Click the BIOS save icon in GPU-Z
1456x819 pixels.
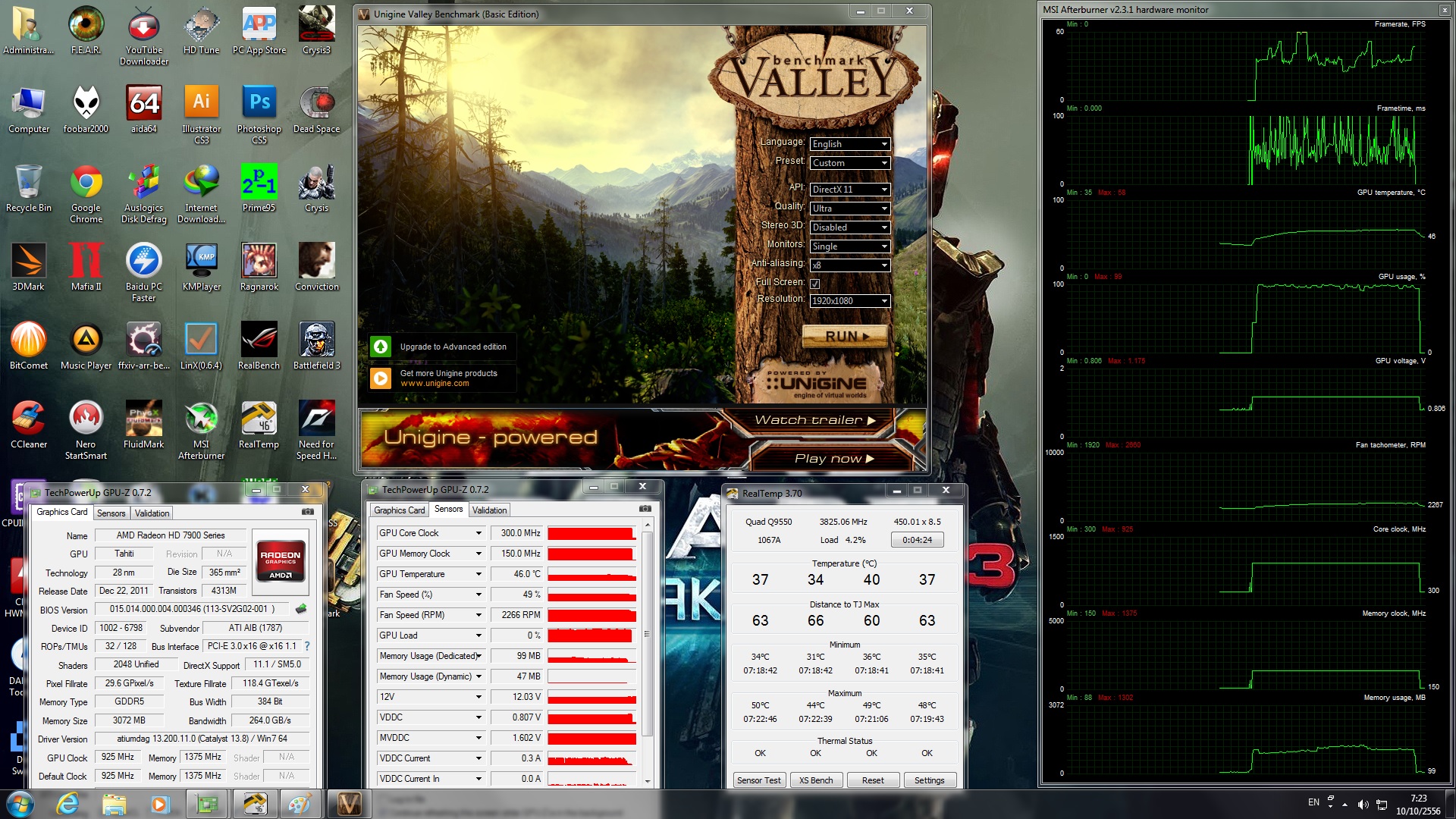301,608
